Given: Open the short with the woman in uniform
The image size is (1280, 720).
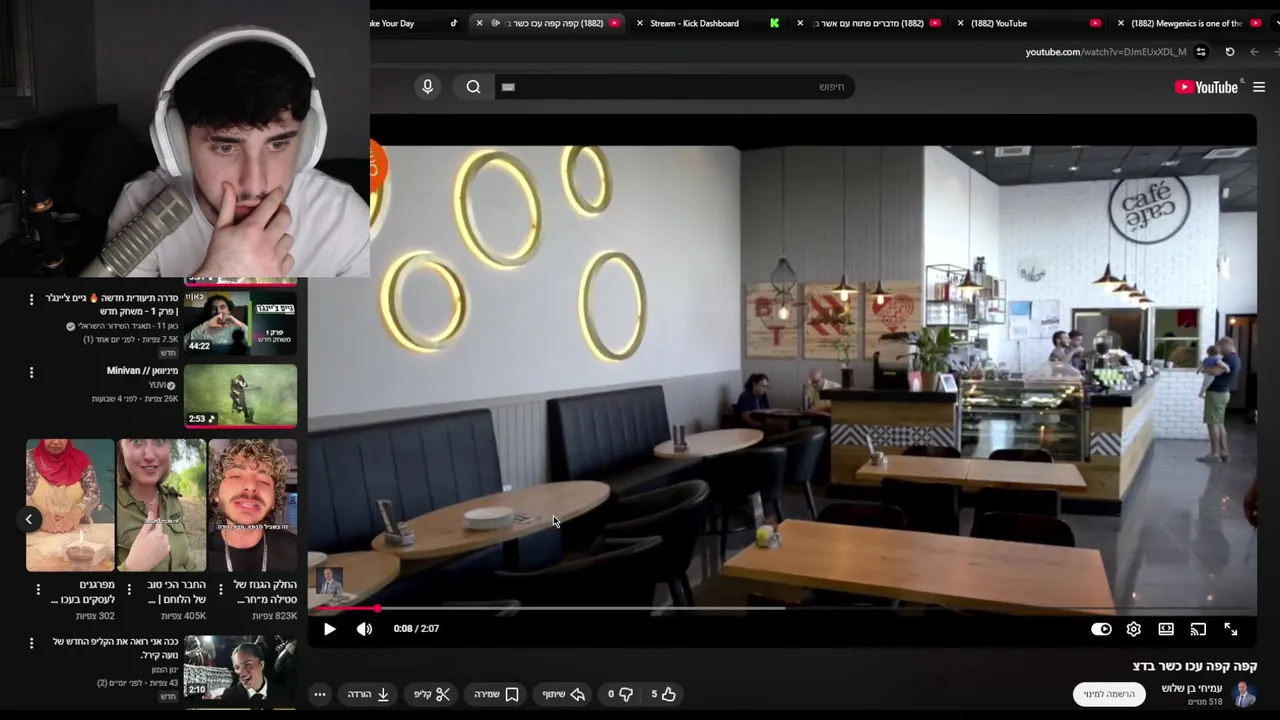Looking at the screenshot, I should click(161, 505).
